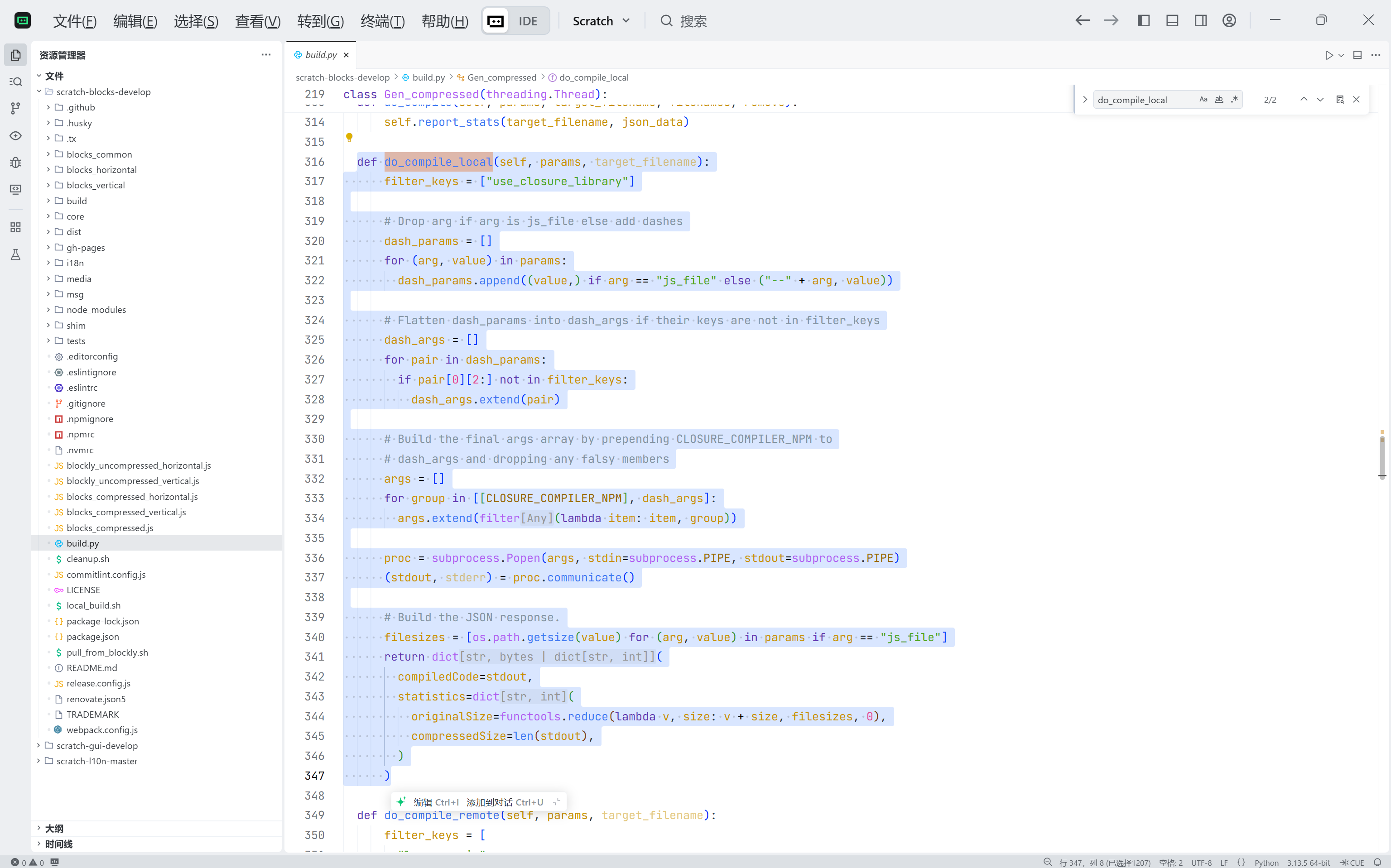The width and height of the screenshot is (1391, 868).
Task: Toggle whole word matching in the find widget
Action: pos(1219,99)
